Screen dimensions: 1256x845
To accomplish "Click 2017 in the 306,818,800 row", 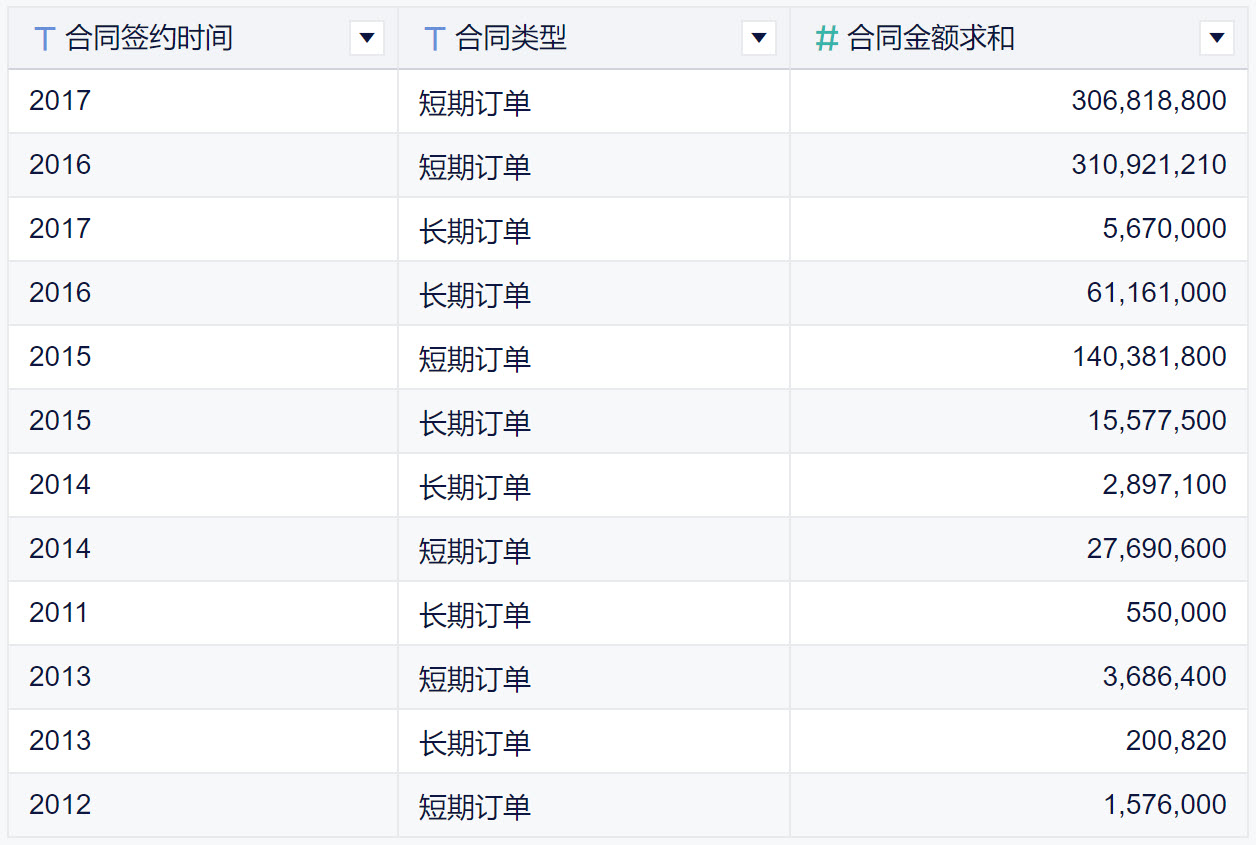I will click(60, 101).
